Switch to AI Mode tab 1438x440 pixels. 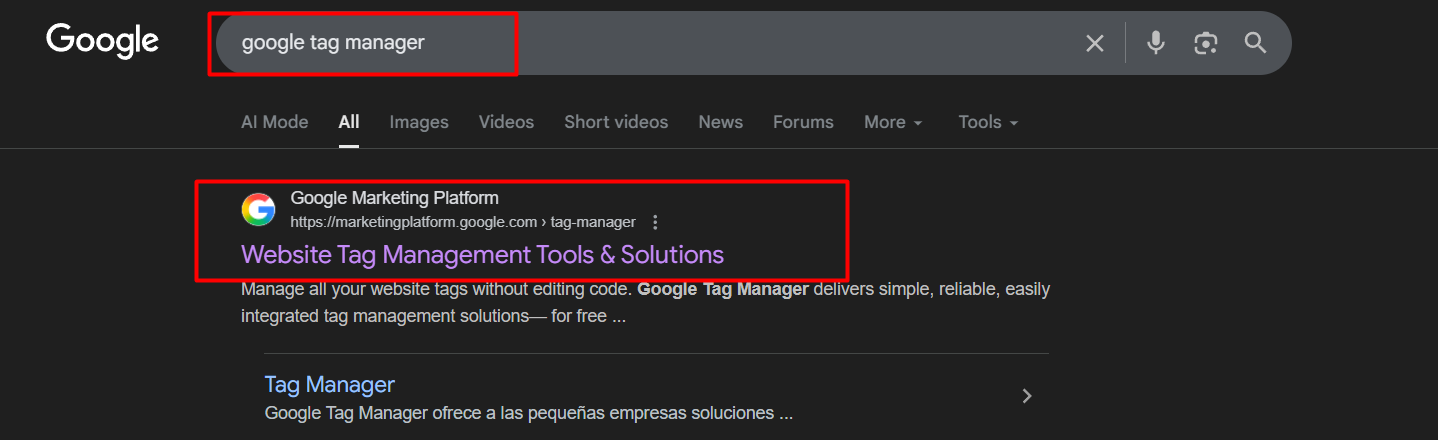pos(274,122)
